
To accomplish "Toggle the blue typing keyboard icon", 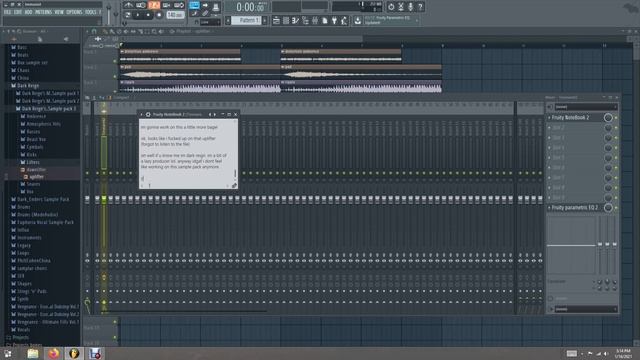I will click(194, 6).
